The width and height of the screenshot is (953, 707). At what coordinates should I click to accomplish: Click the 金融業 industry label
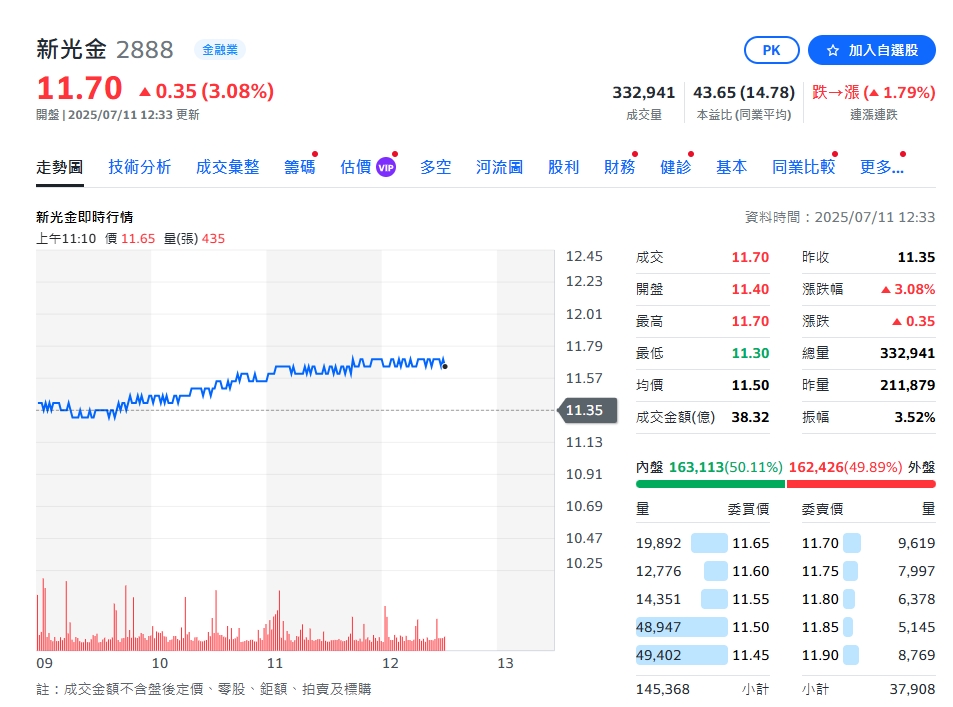(x=219, y=49)
